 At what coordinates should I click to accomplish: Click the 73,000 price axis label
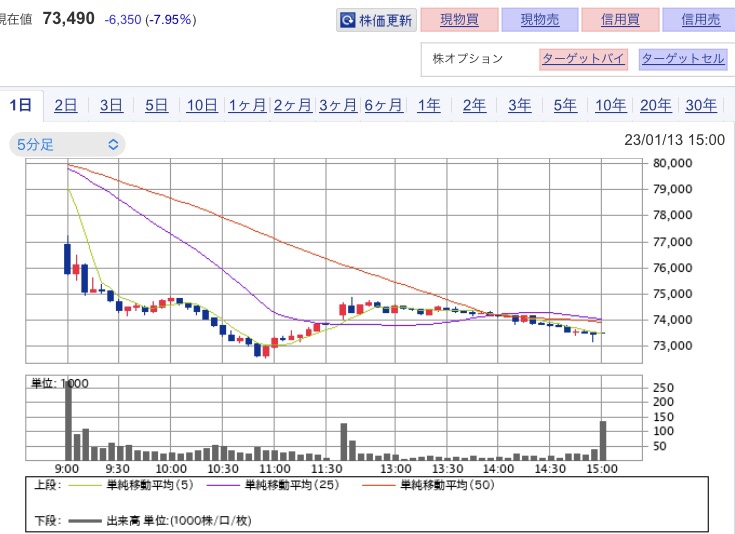pyautogui.click(x=673, y=346)
